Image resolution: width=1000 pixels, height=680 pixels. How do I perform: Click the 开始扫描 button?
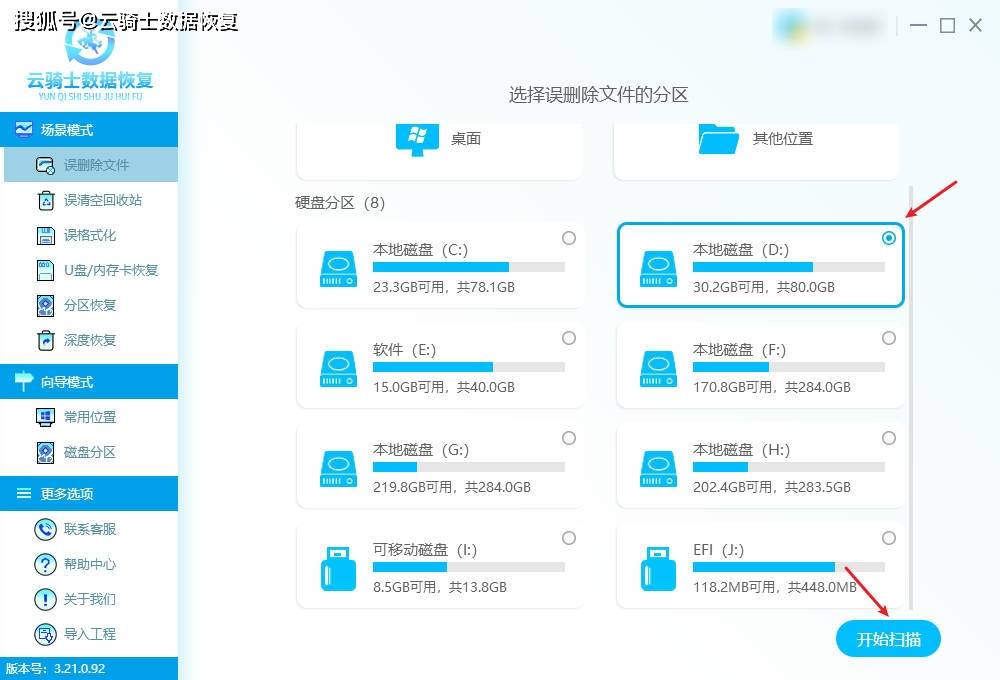point(888,639)
